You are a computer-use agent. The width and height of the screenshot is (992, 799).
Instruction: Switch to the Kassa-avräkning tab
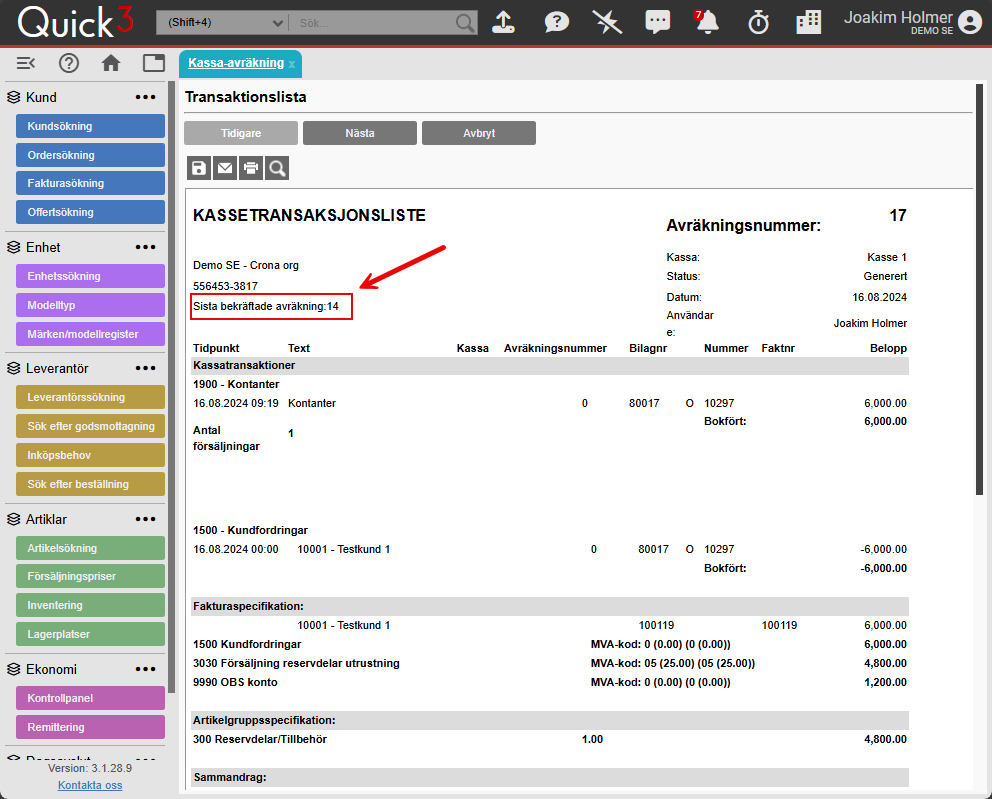(x=236, y=63)
